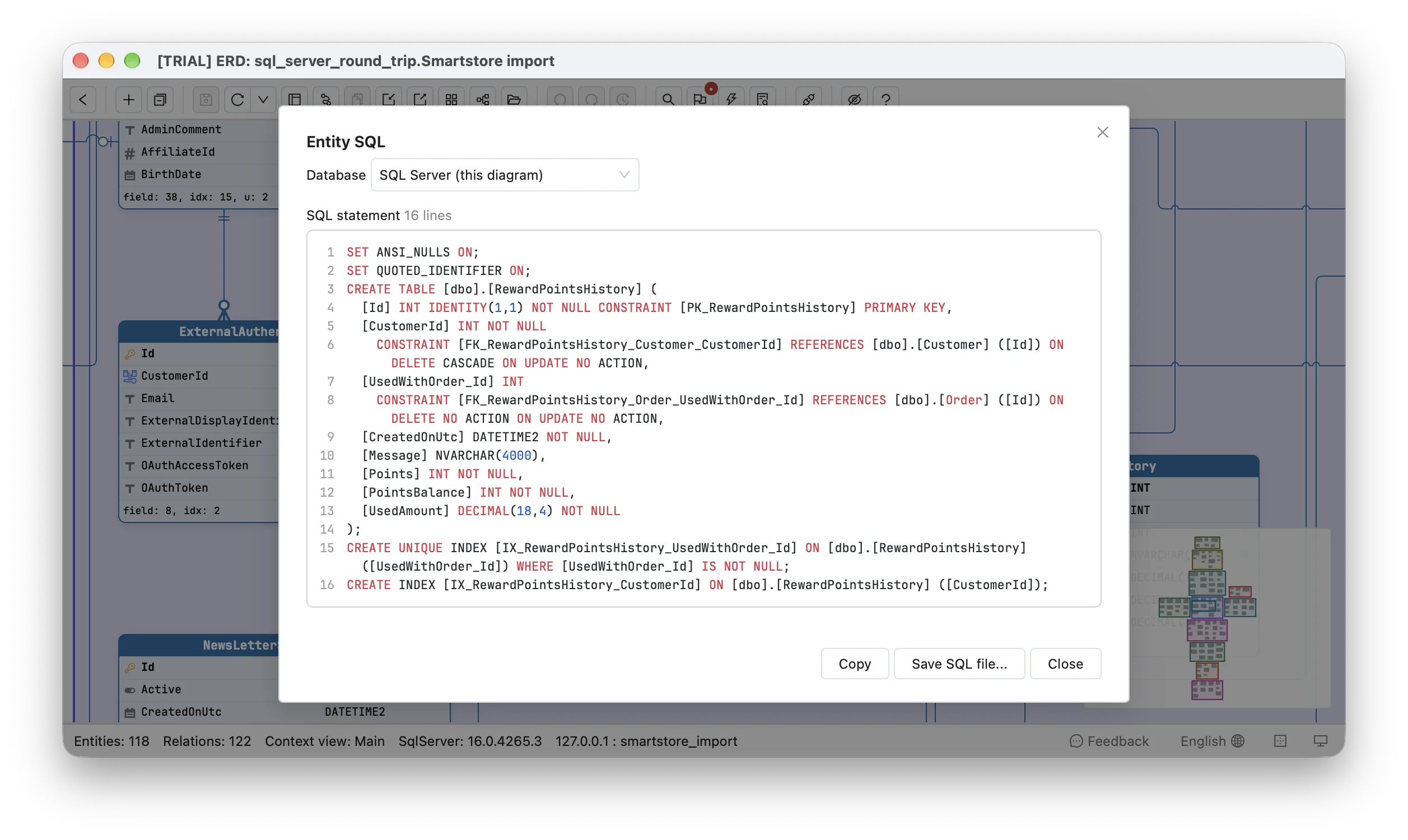Click the Feedback link in status bar

1109,741
